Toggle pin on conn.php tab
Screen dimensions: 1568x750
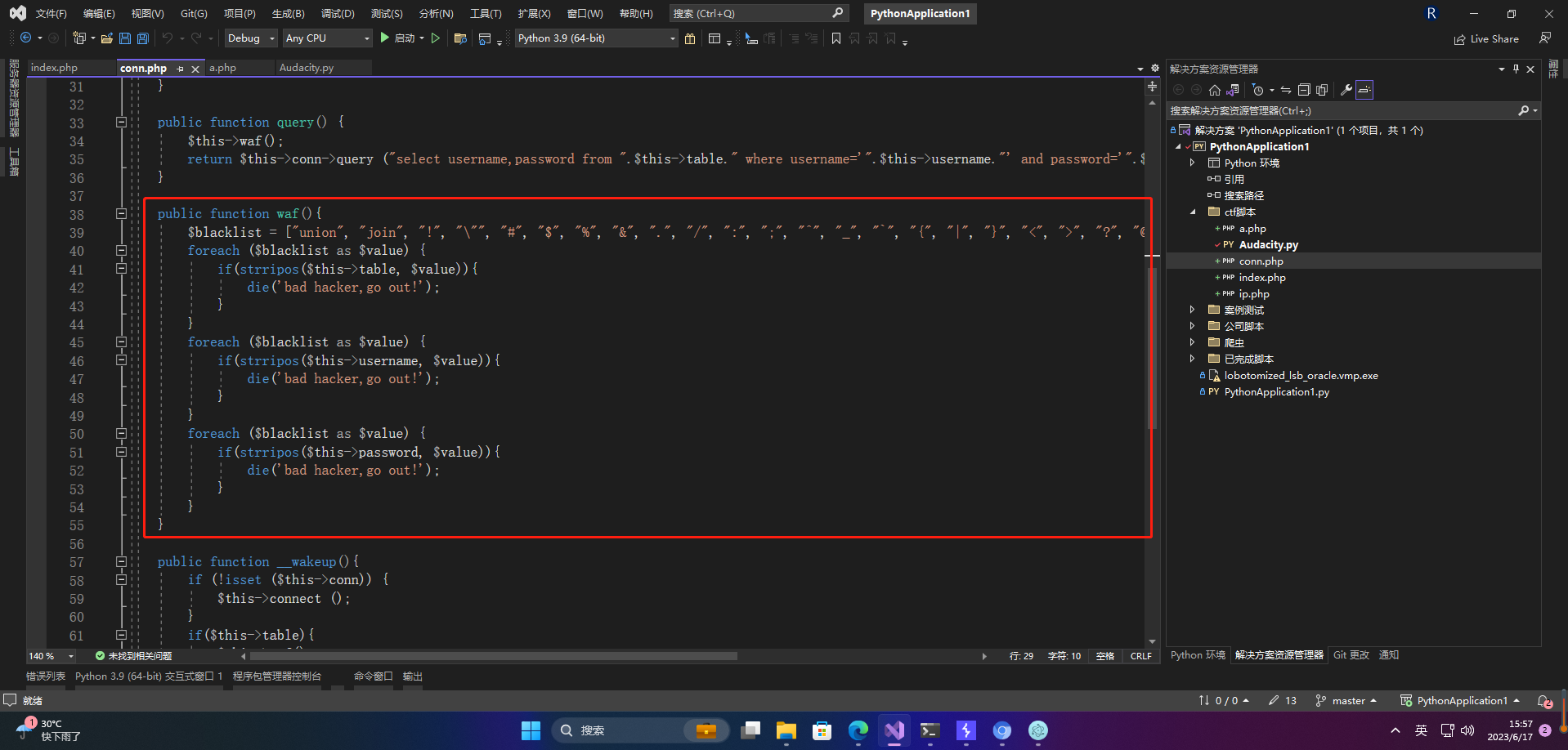pyautogui.click(x=181, y=69)
